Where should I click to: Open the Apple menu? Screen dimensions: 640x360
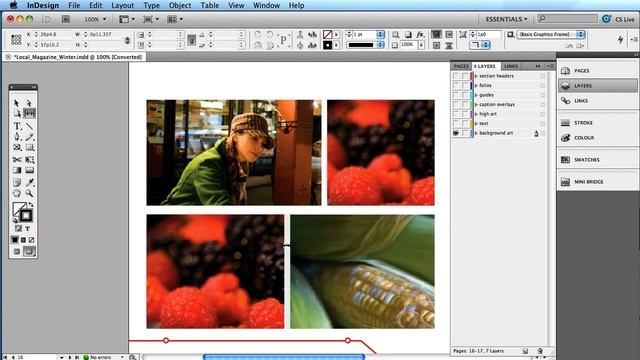(13, 5)
